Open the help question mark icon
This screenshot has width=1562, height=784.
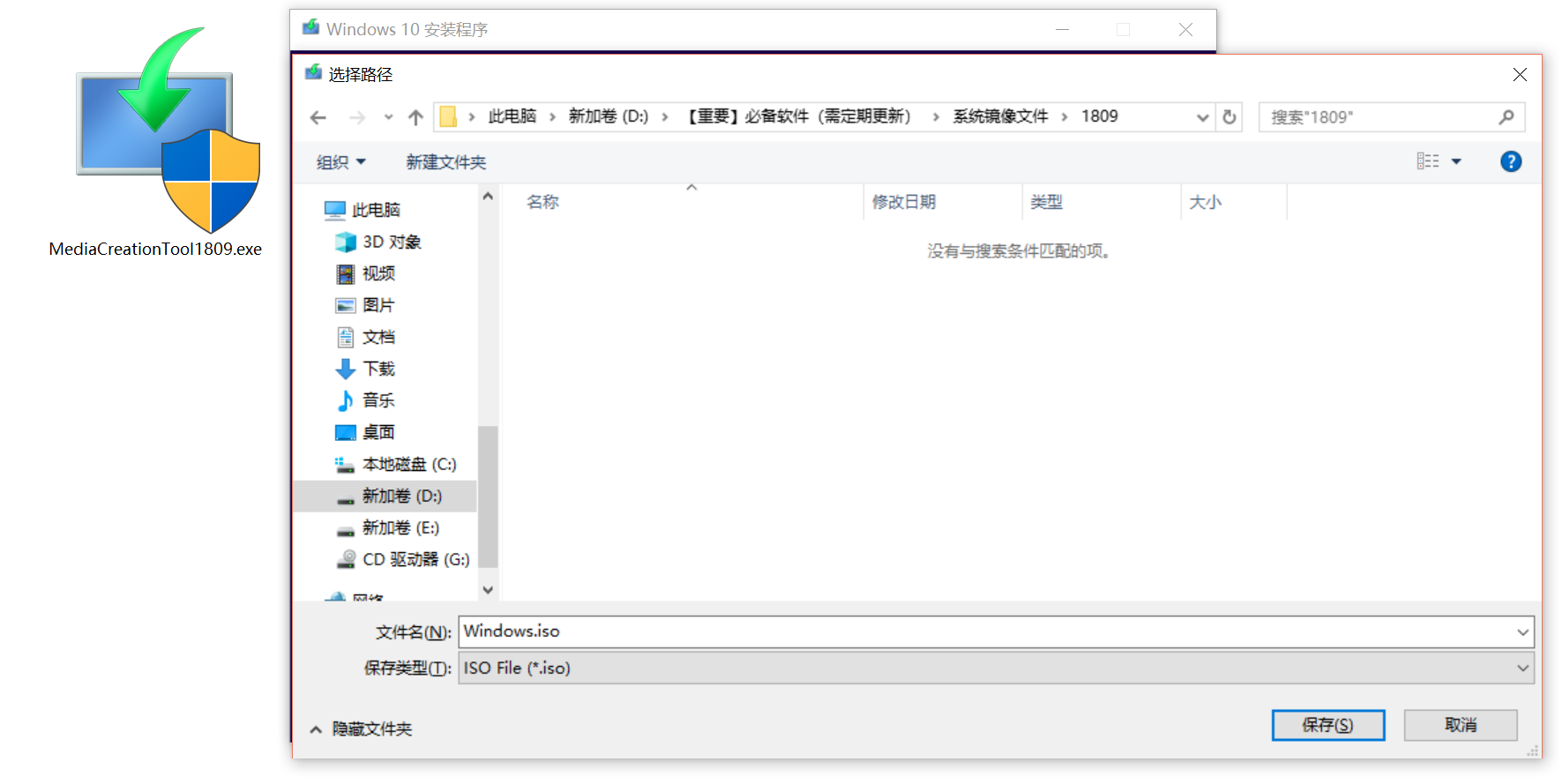pos(1511,161)
